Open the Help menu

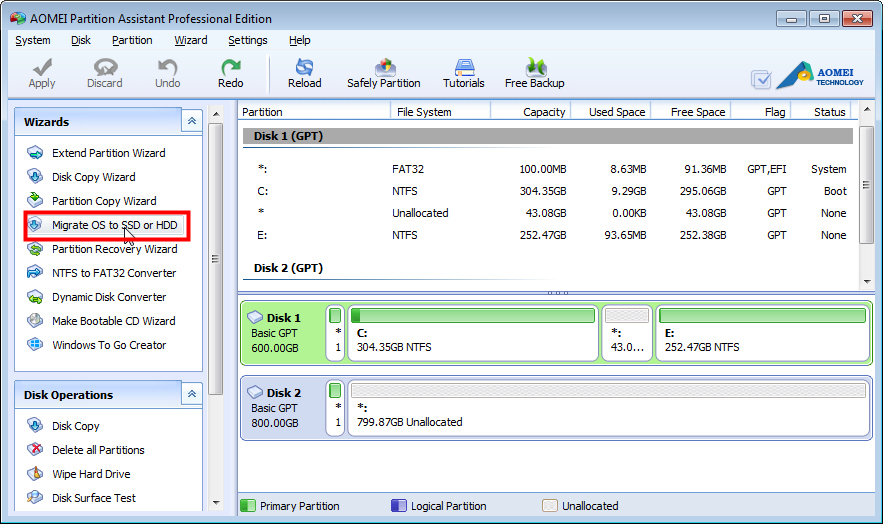(x=300, y=40)
